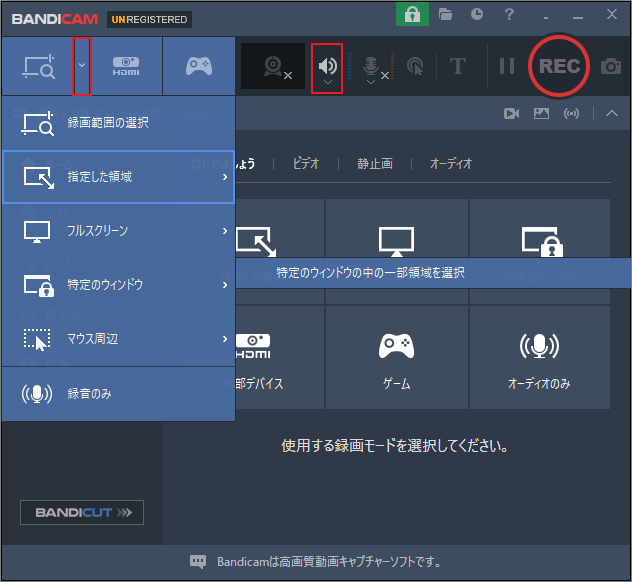This screenshot has height=582, width=632.
Task: Choose 録画範囲の選択 menu entry
Action: 118,123
